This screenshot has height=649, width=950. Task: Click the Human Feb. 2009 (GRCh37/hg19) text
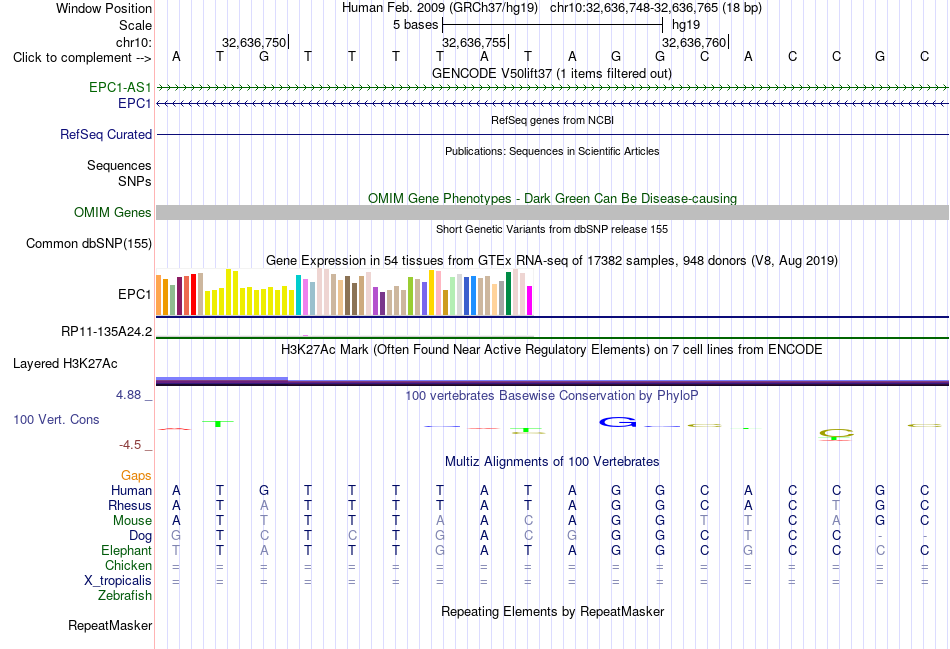pyautogui.click(x=440, y=8)
